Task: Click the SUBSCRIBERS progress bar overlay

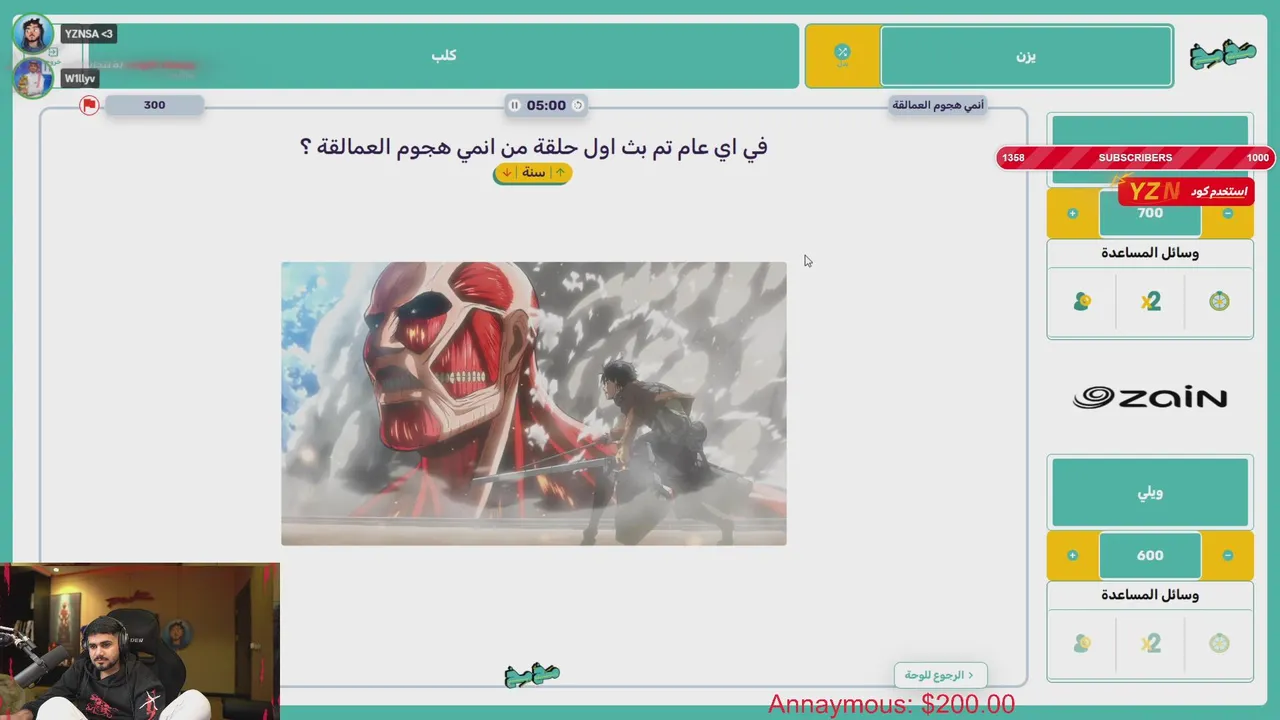Action: pos(1135,158)
